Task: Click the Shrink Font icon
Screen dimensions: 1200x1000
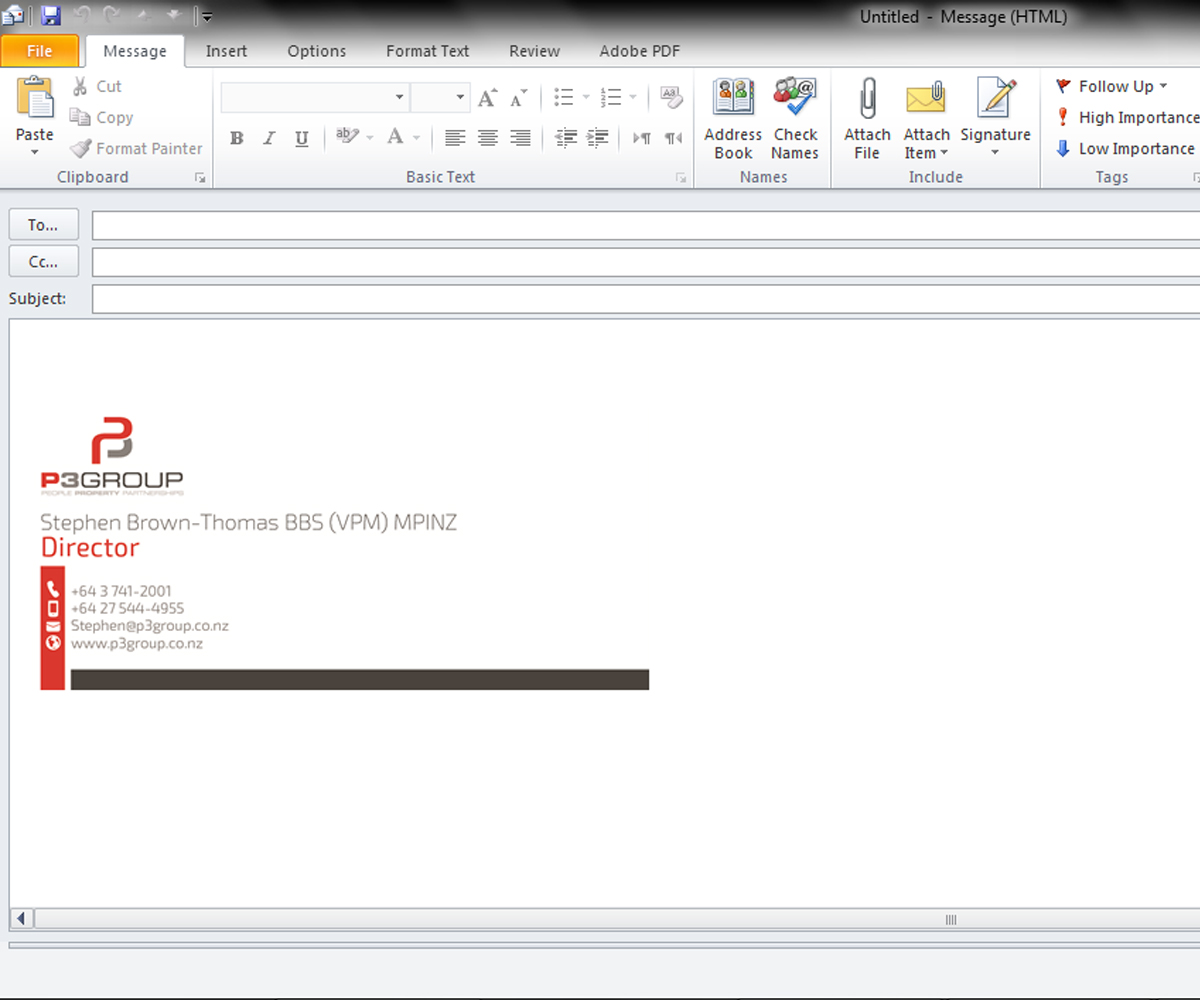Action: (x=518, y=97)
